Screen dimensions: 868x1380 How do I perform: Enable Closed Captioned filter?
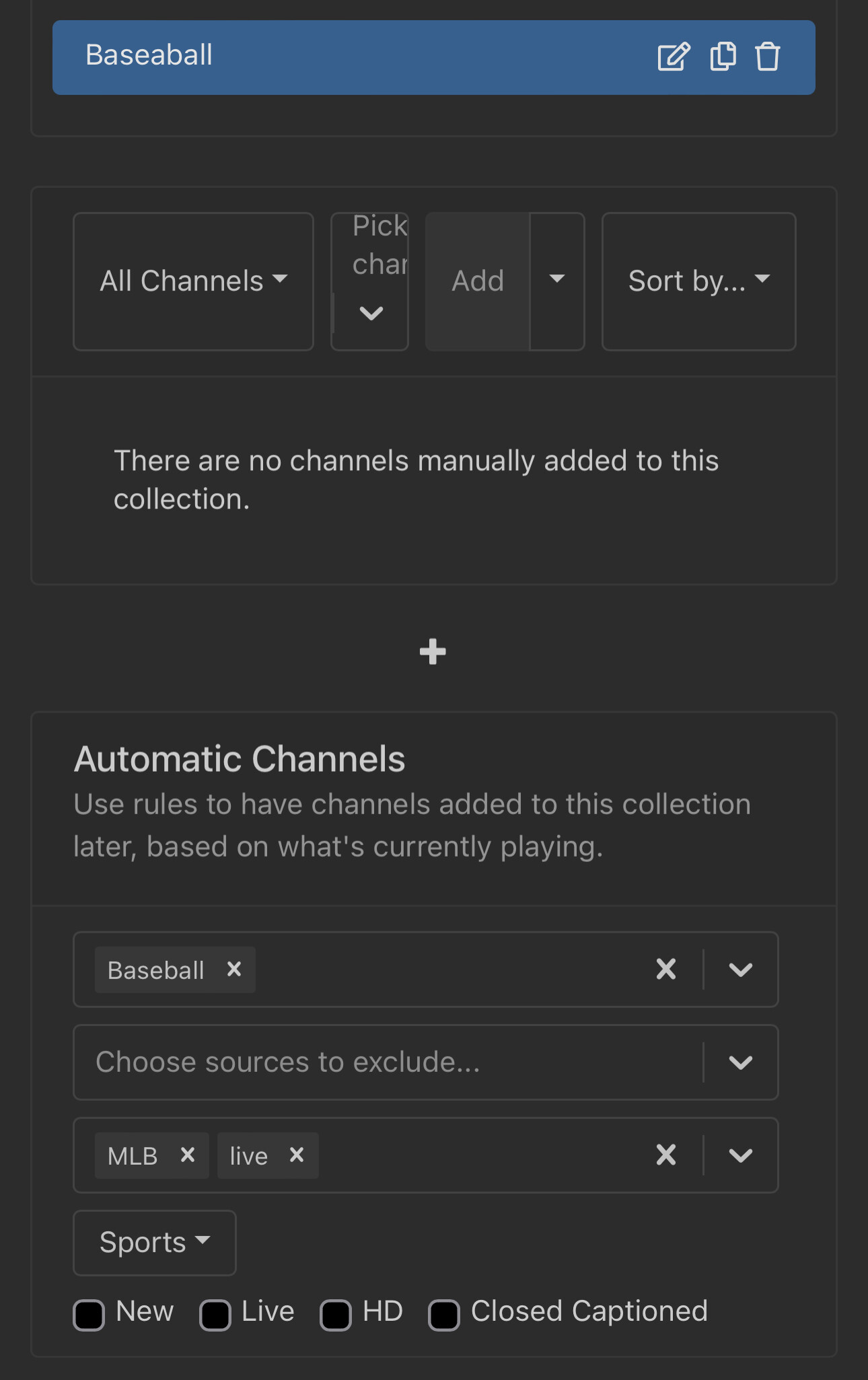[444, 1315]
